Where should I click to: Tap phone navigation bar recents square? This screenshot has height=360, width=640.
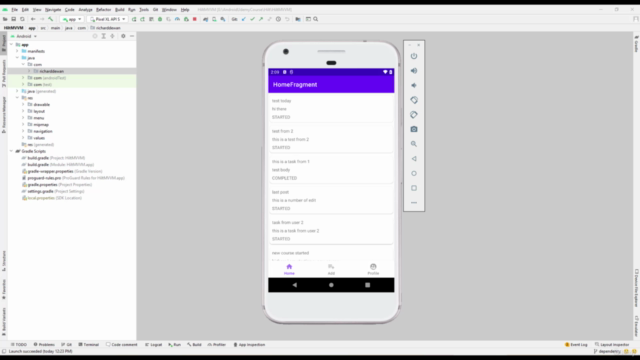pyautogui.click(x=367, y=285)
